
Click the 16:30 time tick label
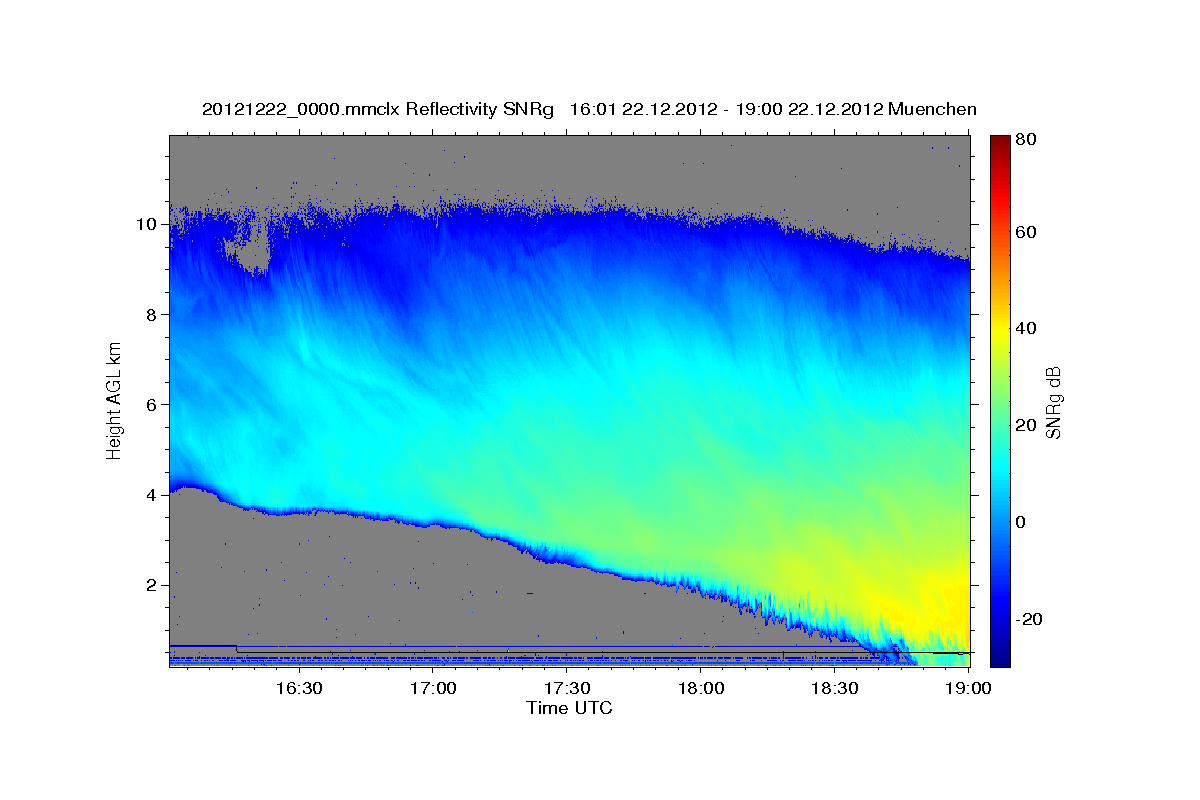(x=298, y=689)
